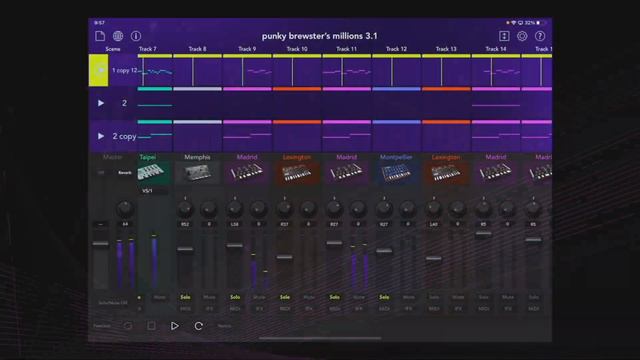Viewport: 640px width, 360px height.
Task: Select the Track 8 header
Action: [x=197, y=49]
